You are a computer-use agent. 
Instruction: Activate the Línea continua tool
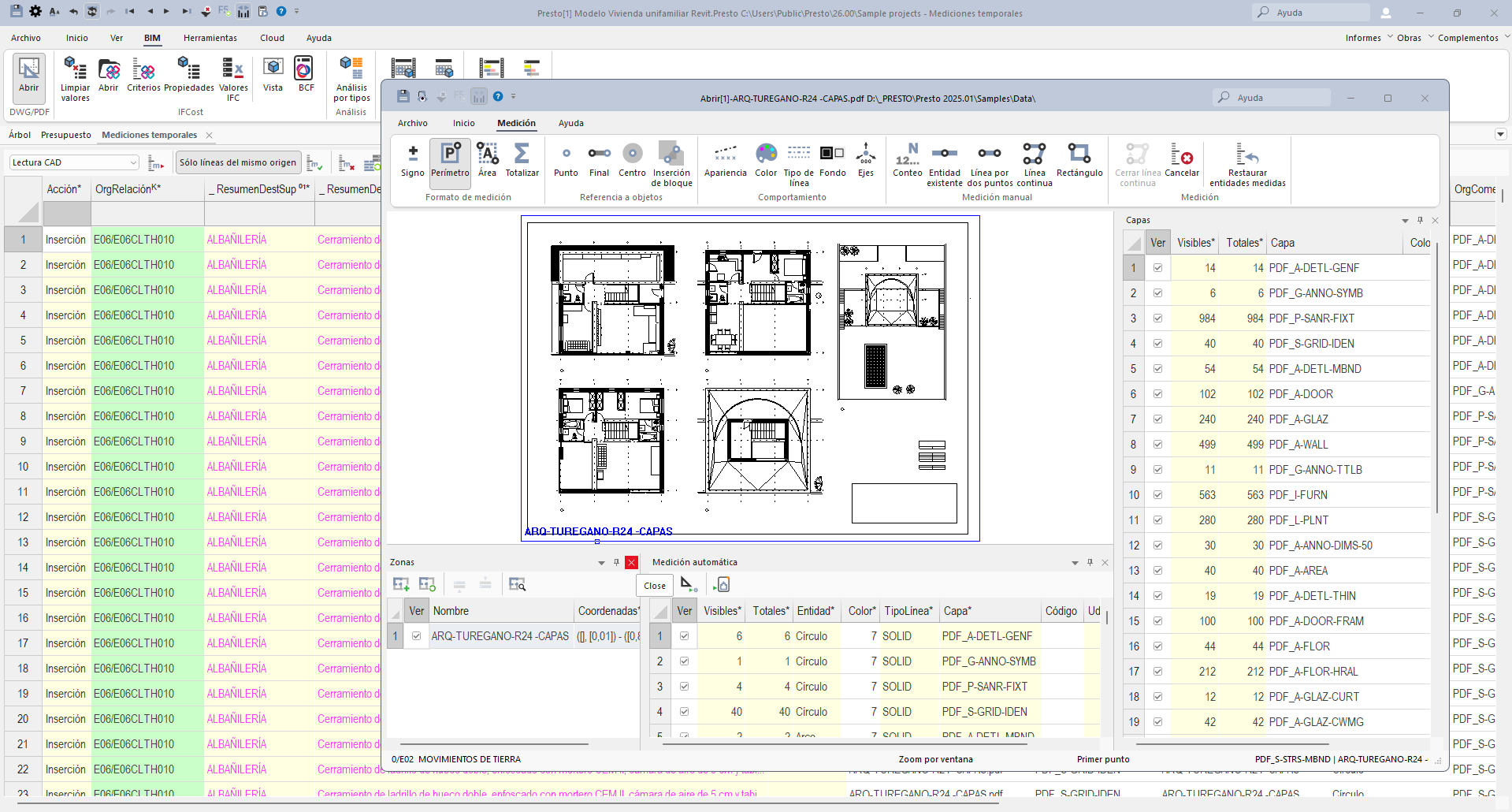(1035, 163)
